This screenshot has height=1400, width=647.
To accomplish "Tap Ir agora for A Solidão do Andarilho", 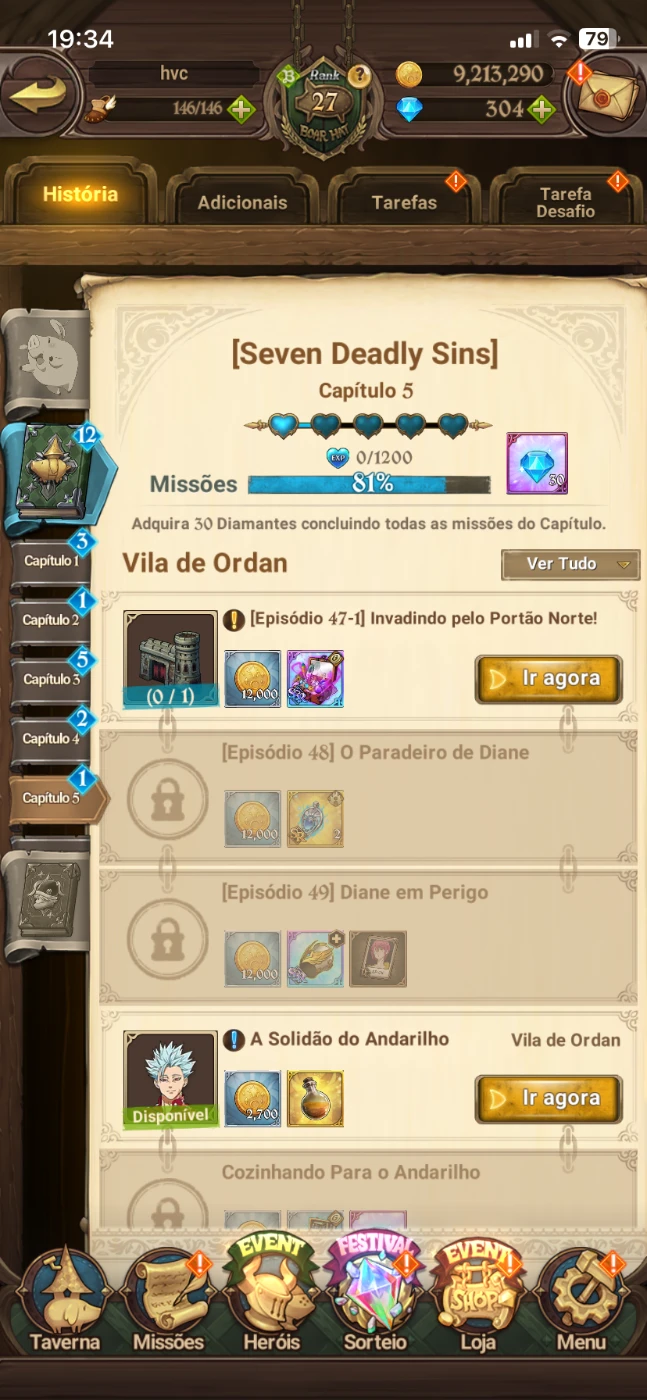I will point(549,1099).
